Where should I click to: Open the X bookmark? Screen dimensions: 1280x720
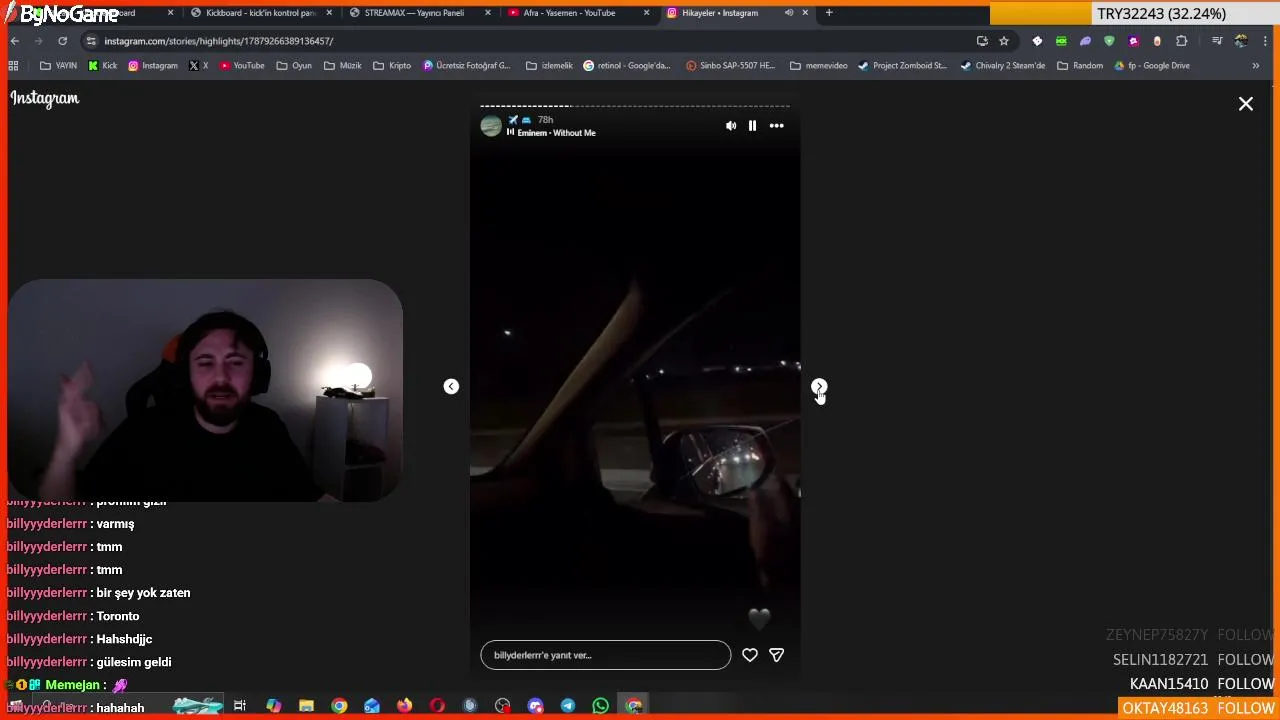[x=199, y=66]
